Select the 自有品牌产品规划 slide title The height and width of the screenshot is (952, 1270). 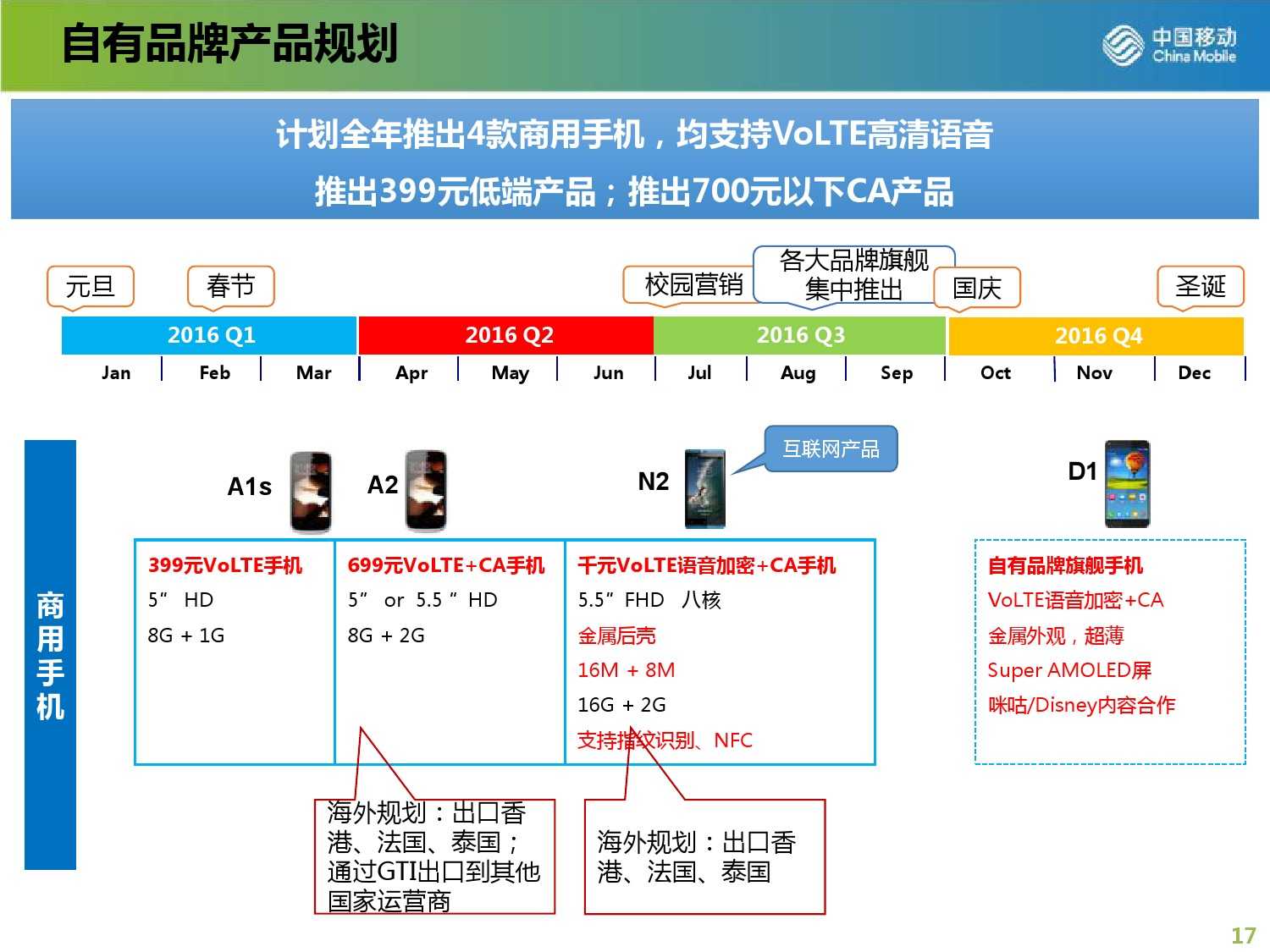click(229, 44)
